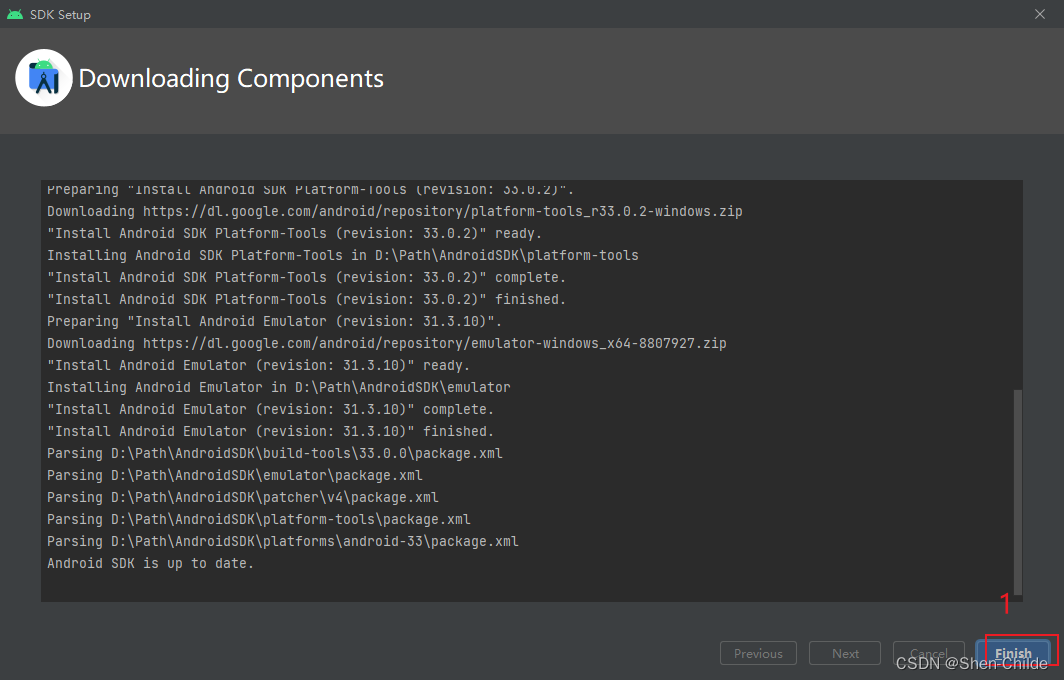Click the Finish button

coord(1013,653)
